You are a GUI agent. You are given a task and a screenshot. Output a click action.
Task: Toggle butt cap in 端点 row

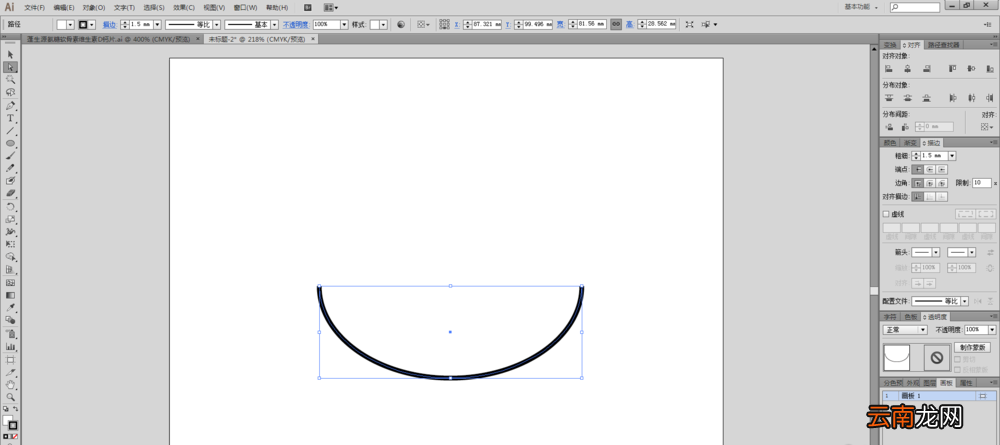point(917,170)
